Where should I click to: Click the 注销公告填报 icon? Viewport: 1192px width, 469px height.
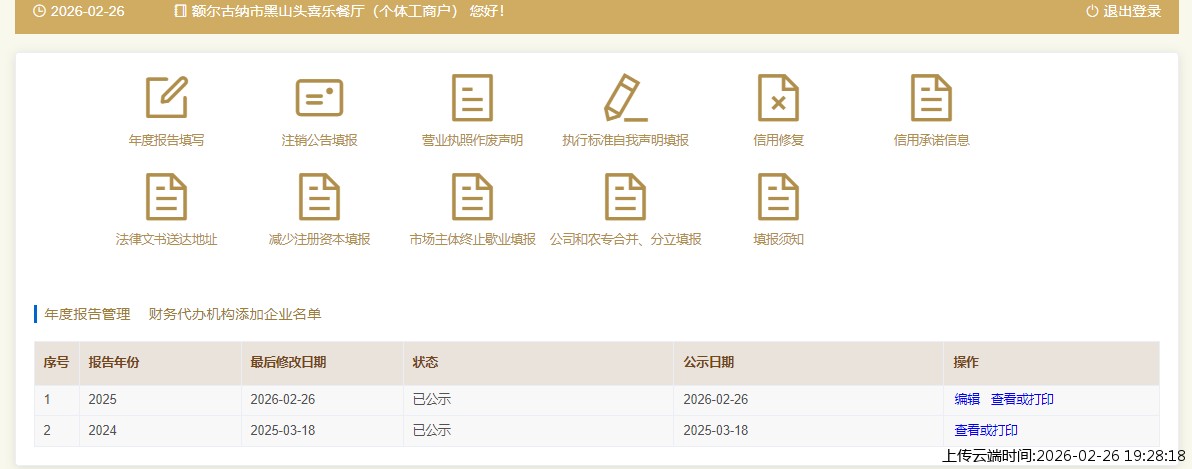(319, 98)
